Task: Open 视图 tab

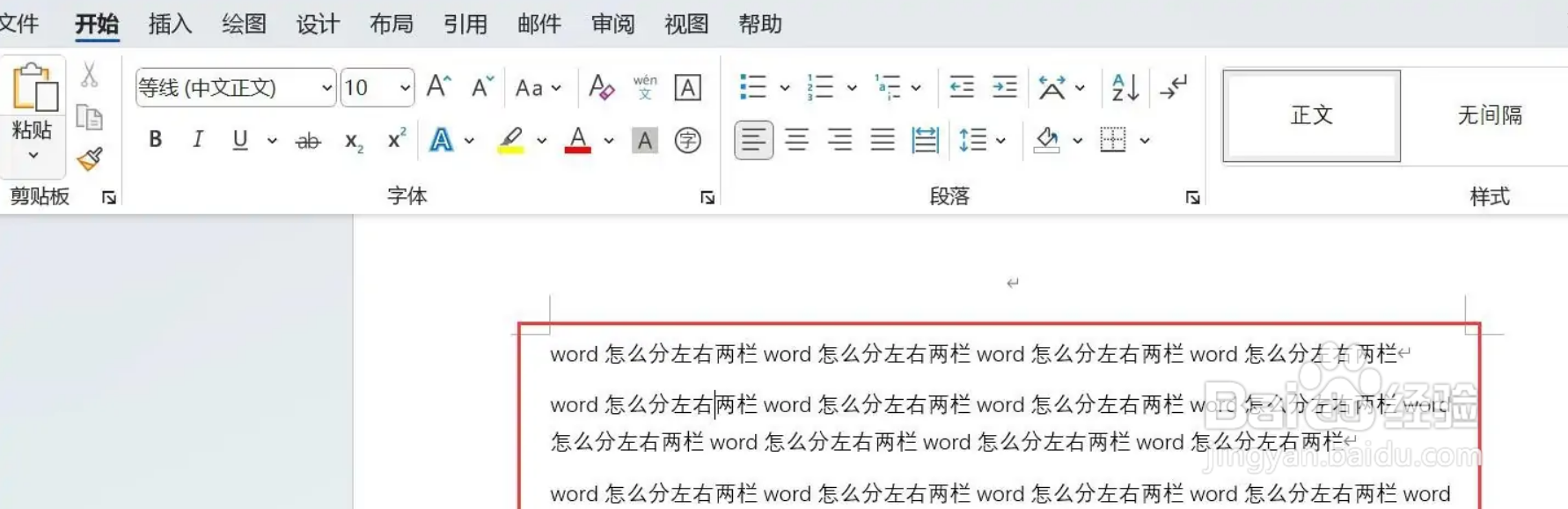Action: [x=686, y=24]
